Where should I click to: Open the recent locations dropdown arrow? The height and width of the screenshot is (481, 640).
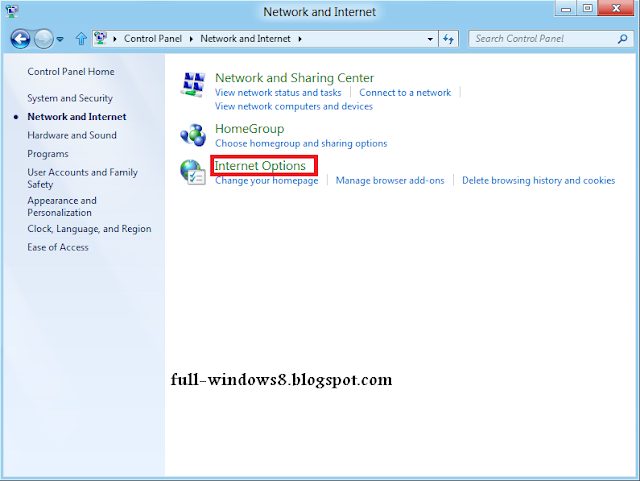60,39
